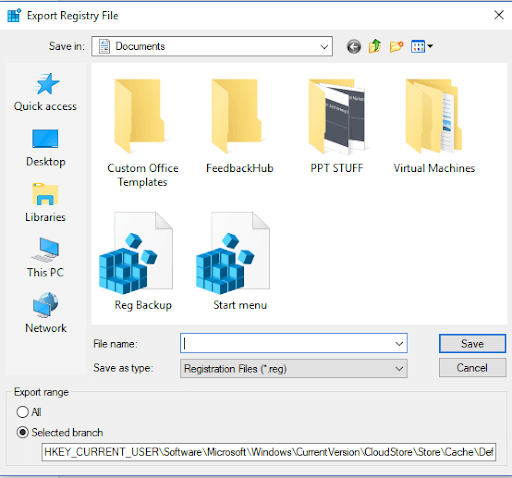Viewport: 512px width, 478px height.
Task: Click the Save button
Action: tap(472, 343)
